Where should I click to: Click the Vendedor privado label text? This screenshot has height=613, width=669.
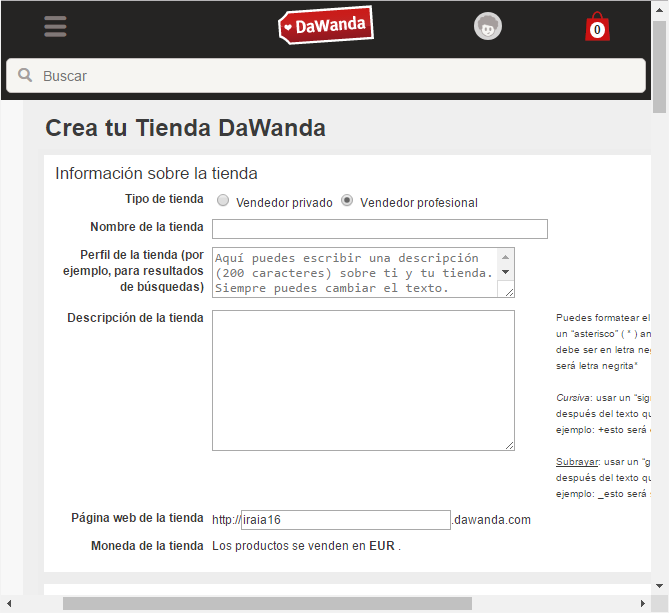(x=284, y=203)
